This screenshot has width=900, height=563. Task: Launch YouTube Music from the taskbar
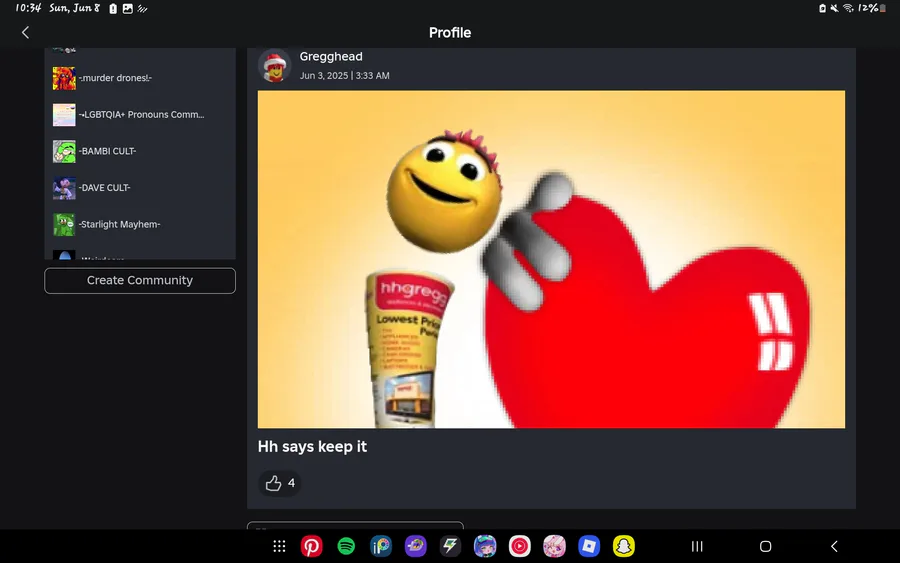coord(520,546)
